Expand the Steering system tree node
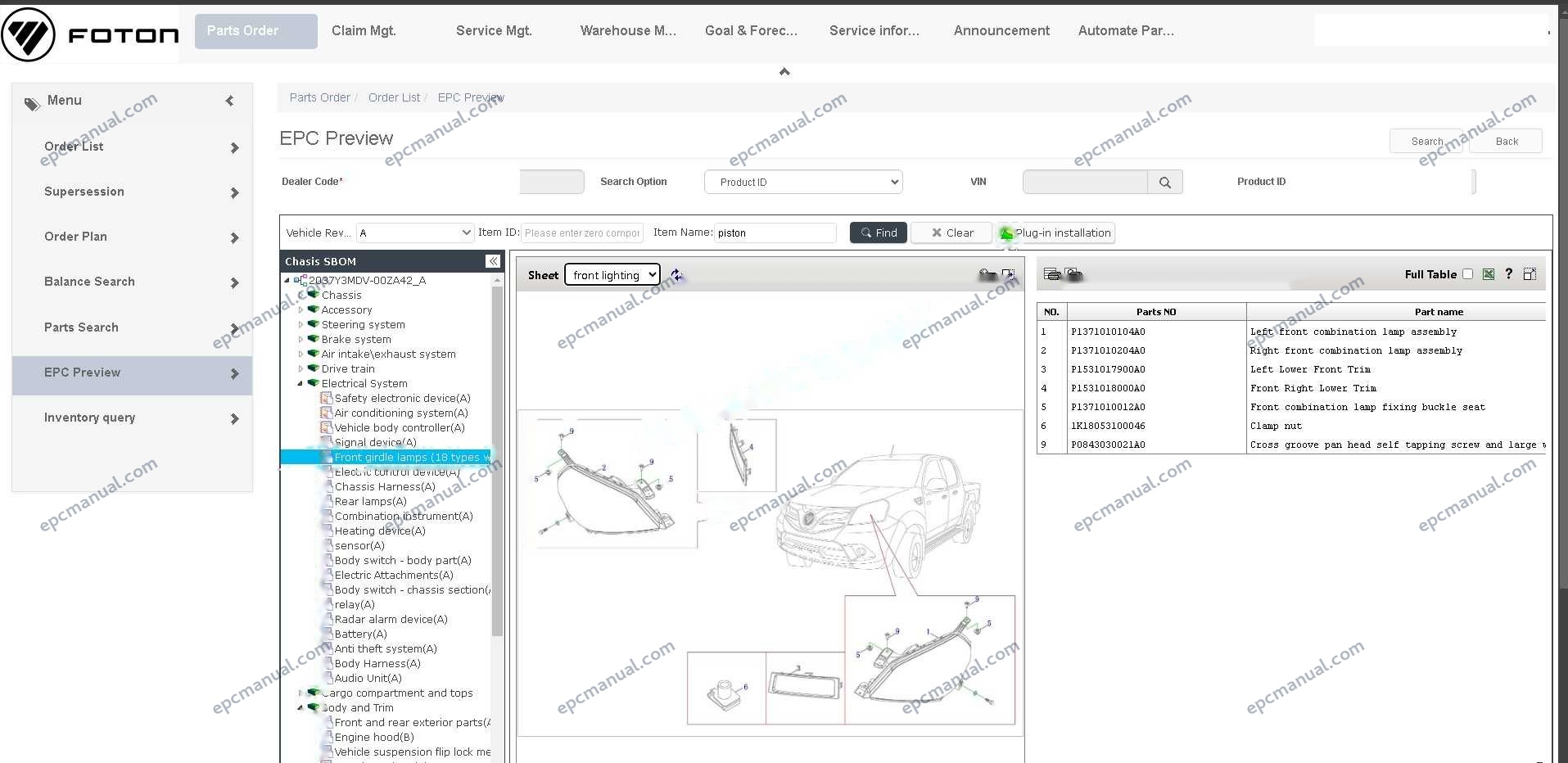 click(300, 325)
